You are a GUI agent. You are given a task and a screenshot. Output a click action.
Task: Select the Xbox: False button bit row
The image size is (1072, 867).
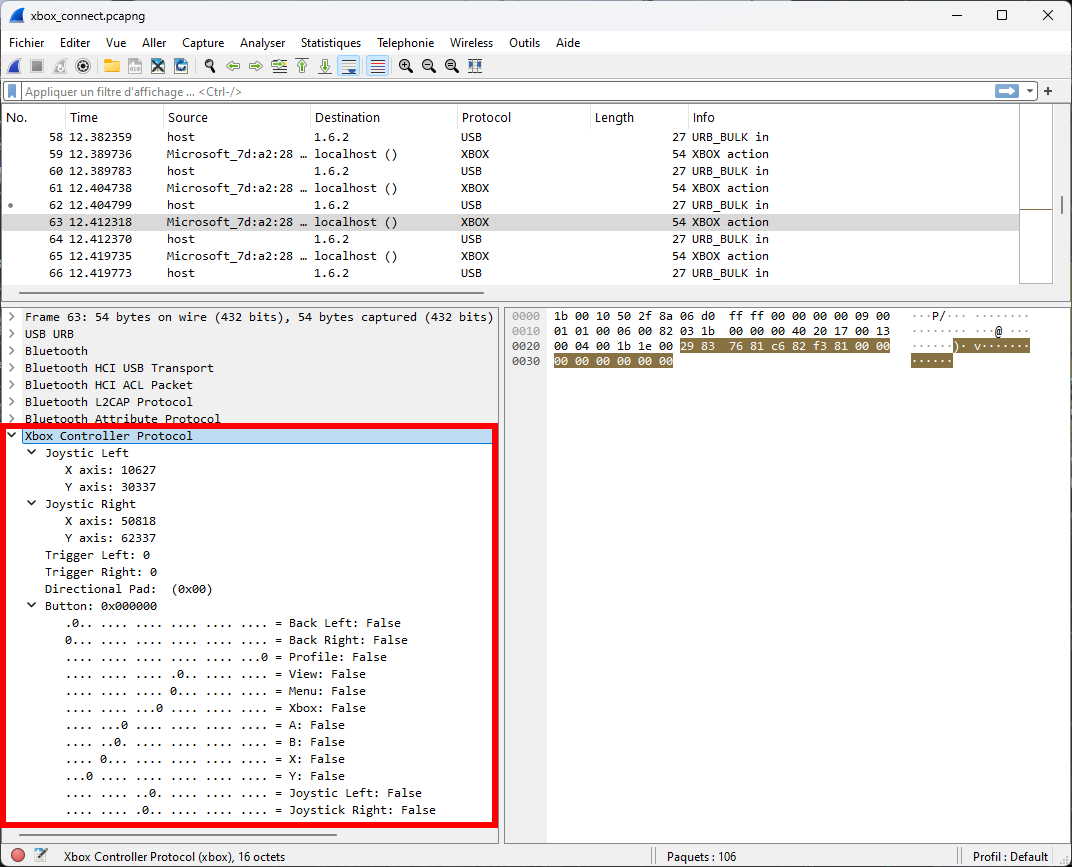[215, 708]
